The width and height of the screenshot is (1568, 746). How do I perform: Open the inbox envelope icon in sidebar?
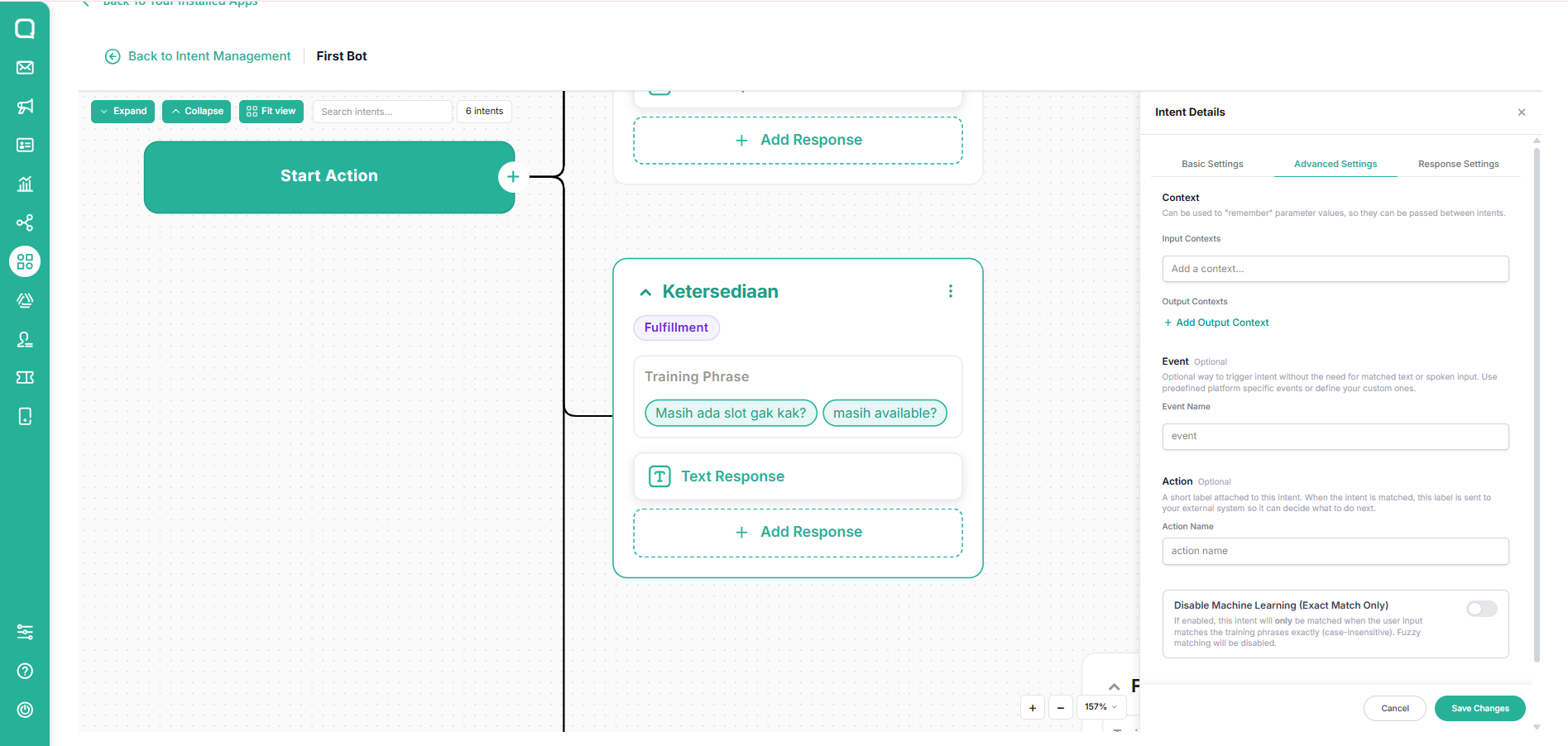click(25, 68)
